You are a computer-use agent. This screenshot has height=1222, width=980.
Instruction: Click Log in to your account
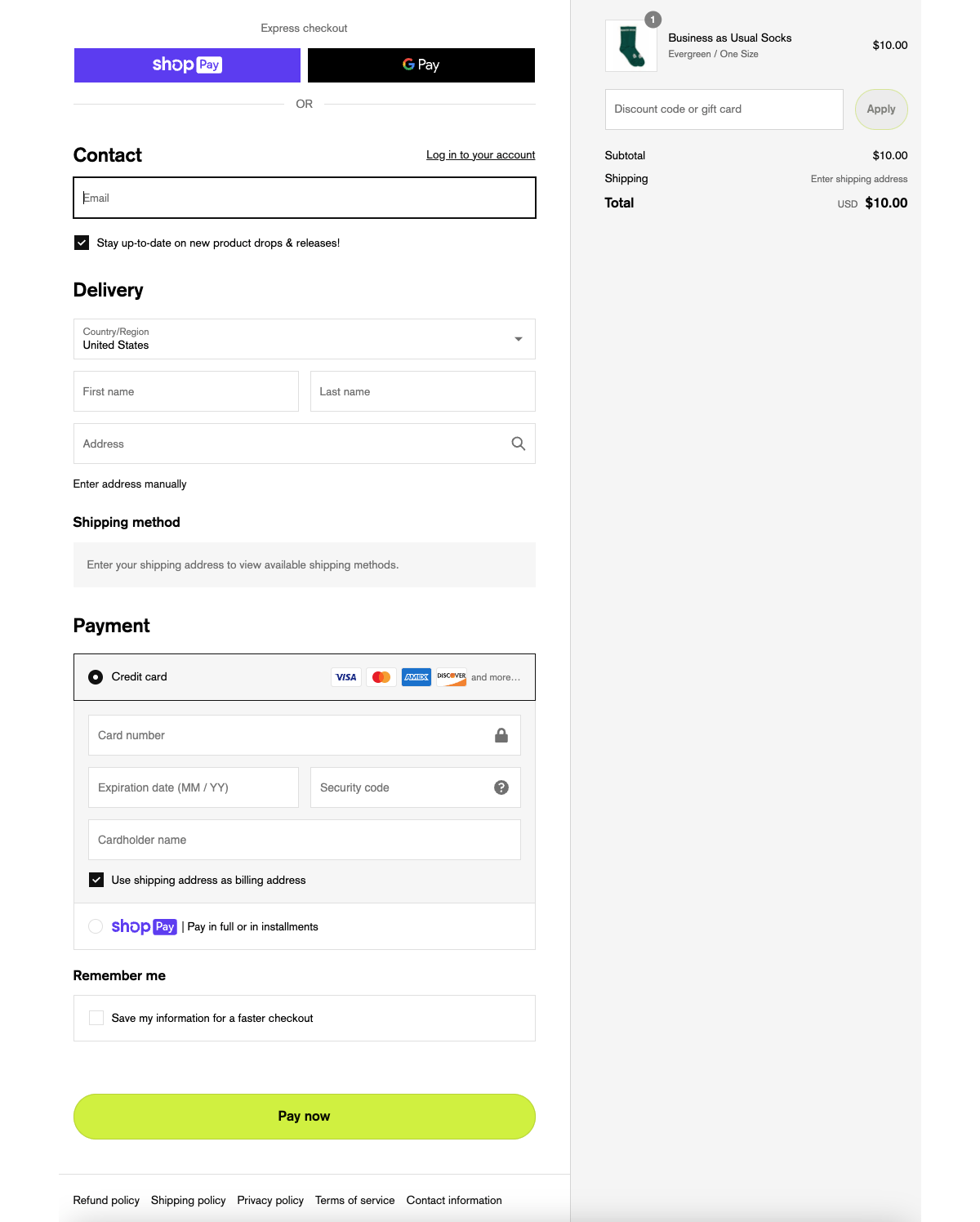(480, 154)
